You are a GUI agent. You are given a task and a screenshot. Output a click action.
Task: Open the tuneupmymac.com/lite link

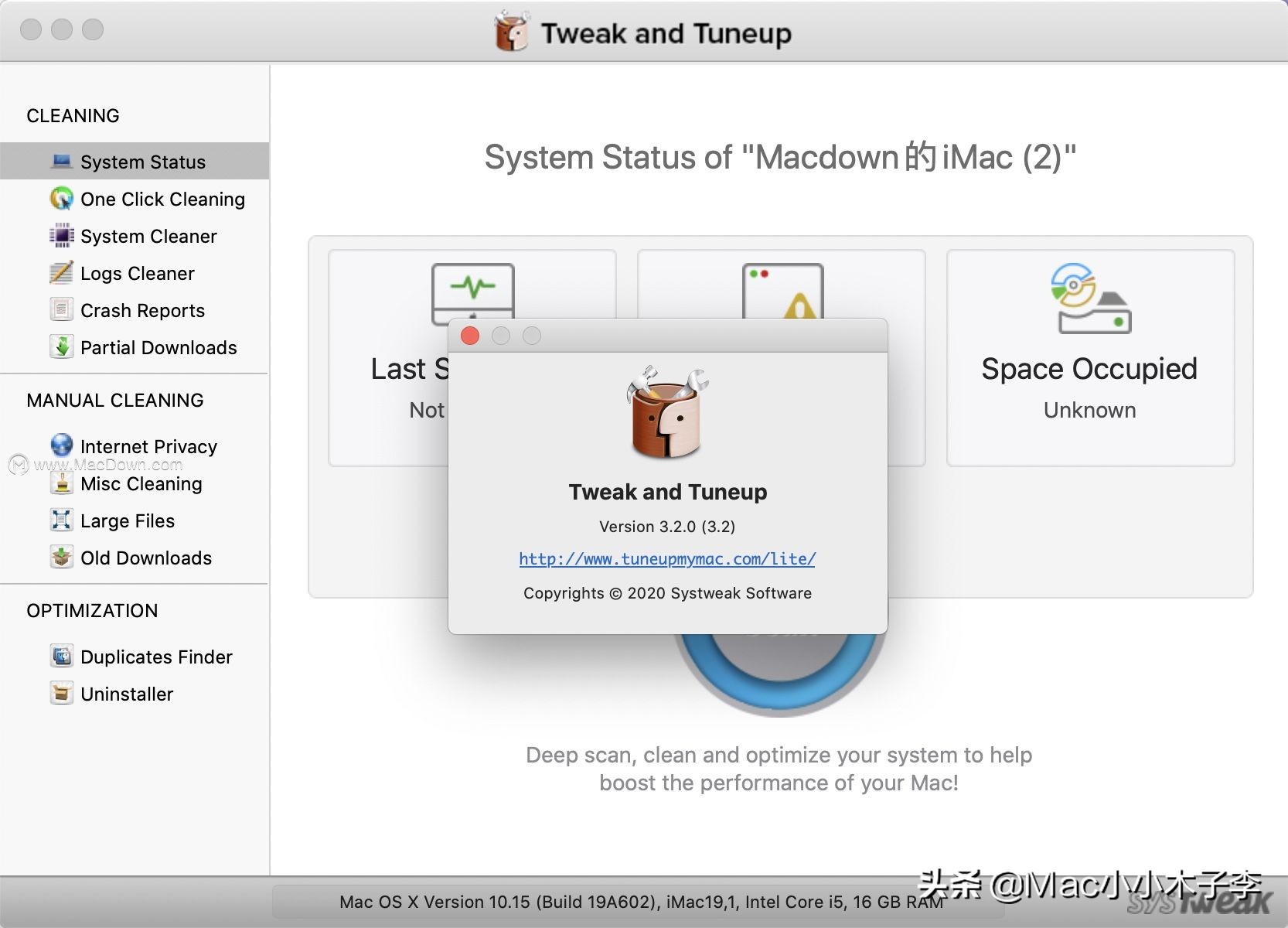[x=666, y=558]
